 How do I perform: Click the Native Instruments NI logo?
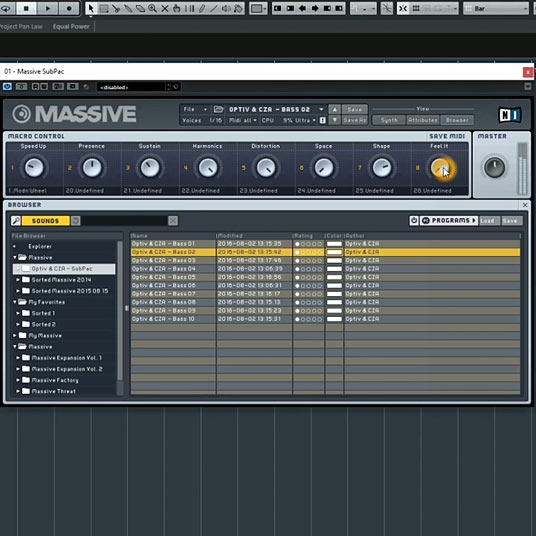tap(509, 115)
